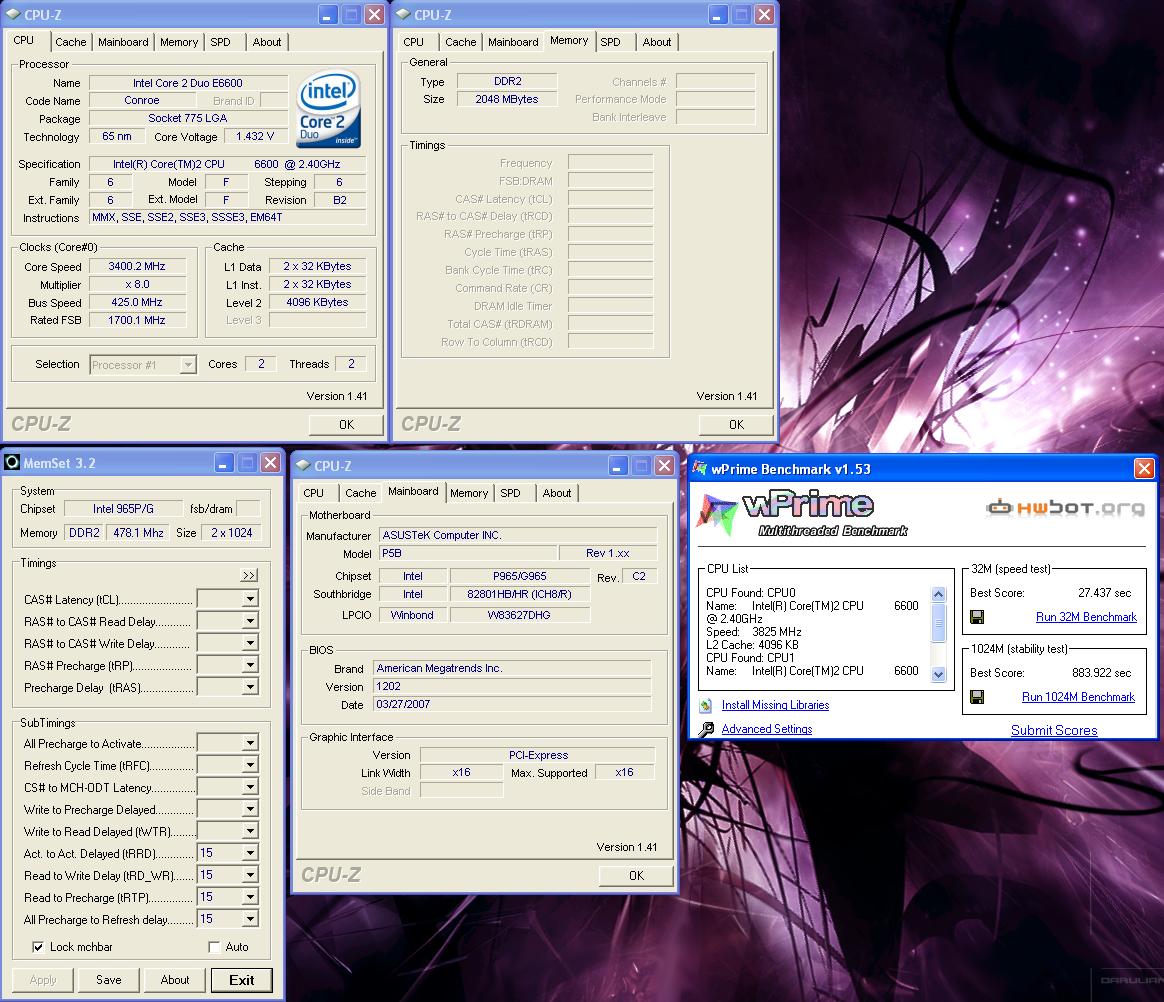Open the Advanced Settings link

coord(767,729)
